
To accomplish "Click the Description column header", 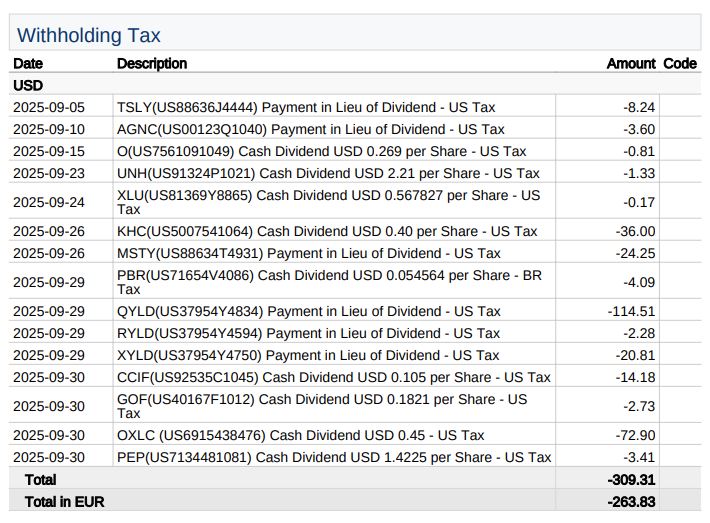I will pos(152,64).
